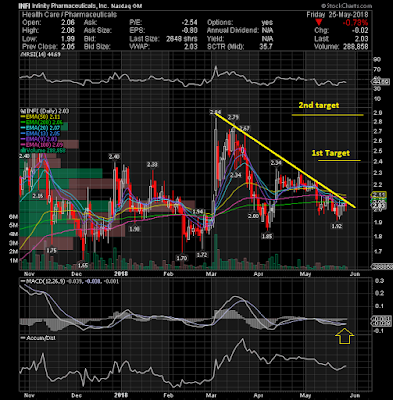393x400 pixels.
Task: Click the Mar label on bottom time axis
Action: (x=211, y=395)
